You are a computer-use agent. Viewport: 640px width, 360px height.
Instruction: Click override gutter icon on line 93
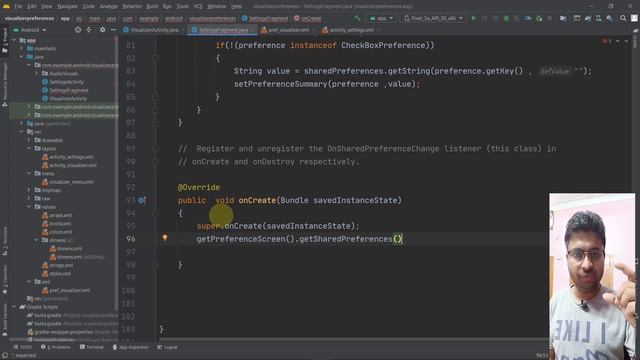tap(141, 200)
